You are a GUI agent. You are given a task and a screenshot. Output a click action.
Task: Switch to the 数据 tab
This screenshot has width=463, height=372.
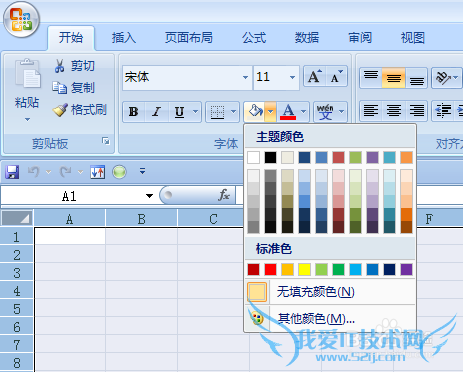click(x=307, y=37)
